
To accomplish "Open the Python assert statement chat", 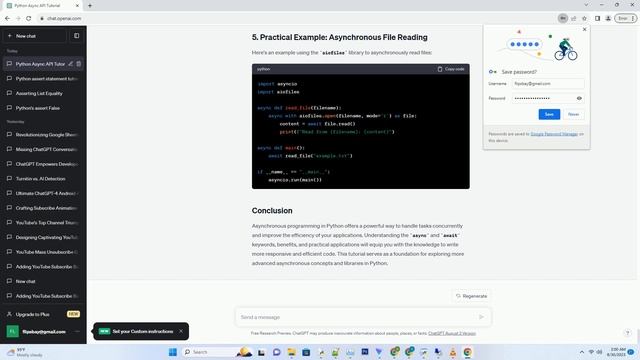I will click(43, 78).
